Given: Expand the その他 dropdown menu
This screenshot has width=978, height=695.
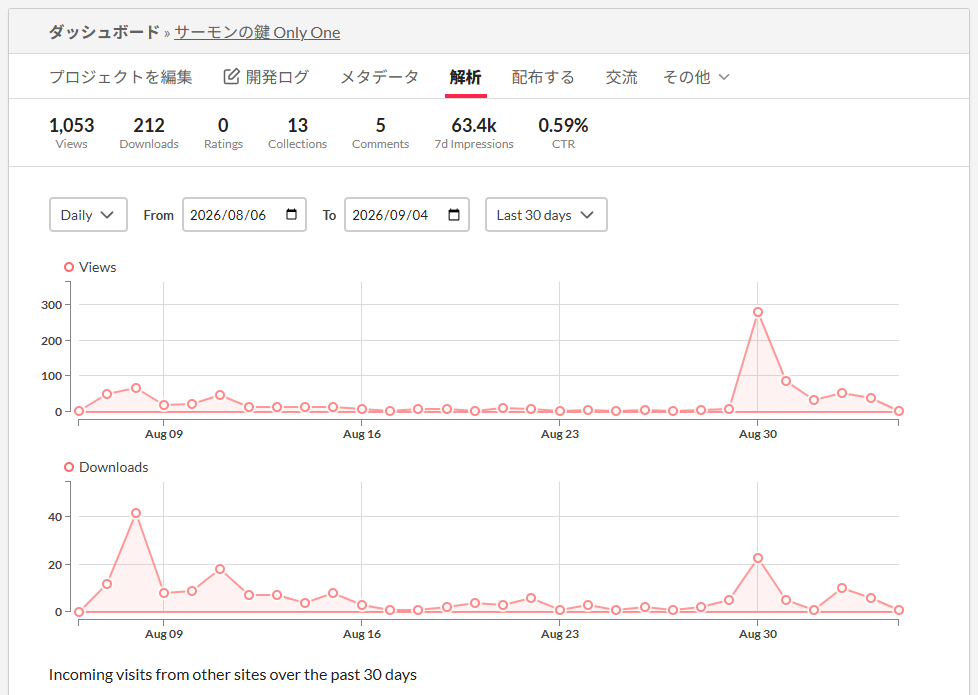Looking at the screenshot, I should (x=696, y=77).
